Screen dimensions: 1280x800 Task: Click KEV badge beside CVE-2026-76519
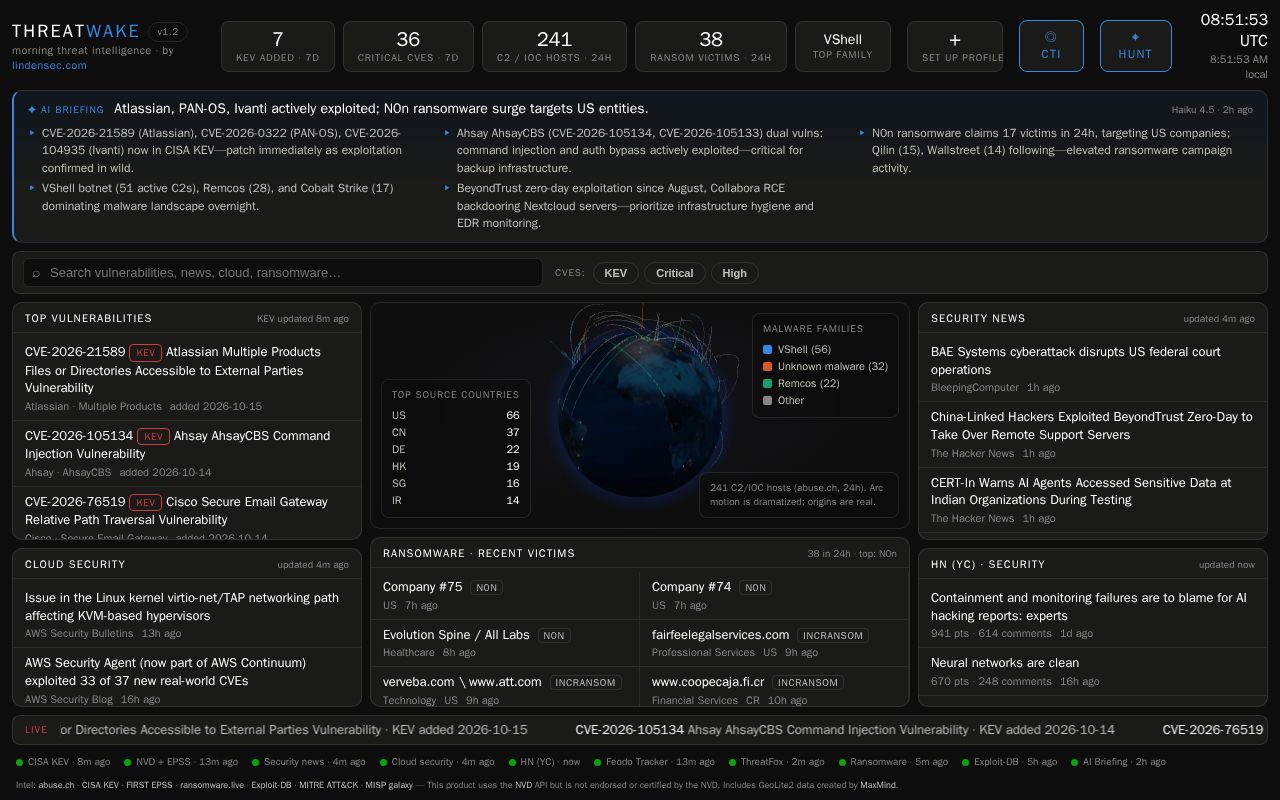145,502
